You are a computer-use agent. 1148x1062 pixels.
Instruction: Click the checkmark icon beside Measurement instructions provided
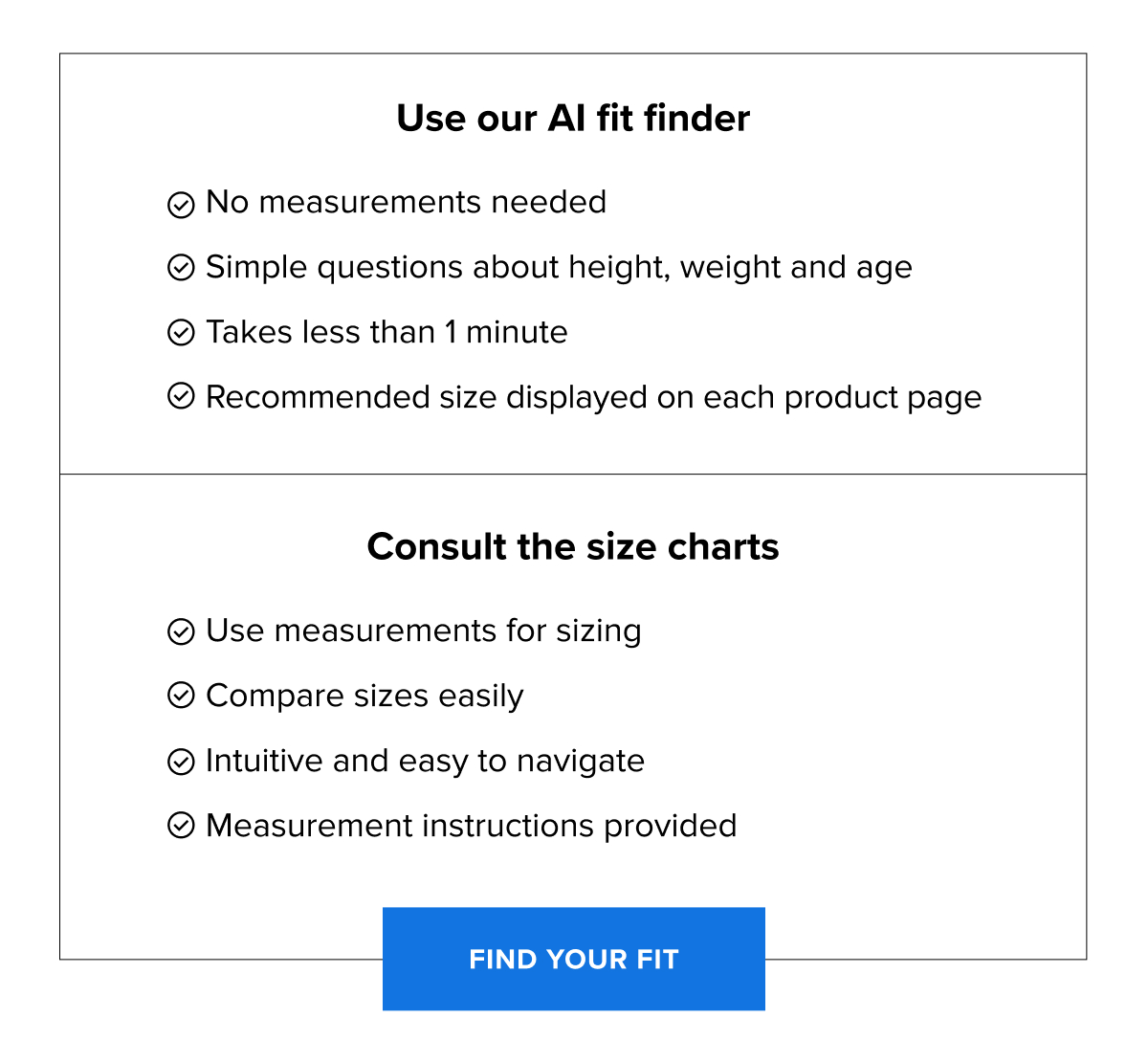point(182,826)
